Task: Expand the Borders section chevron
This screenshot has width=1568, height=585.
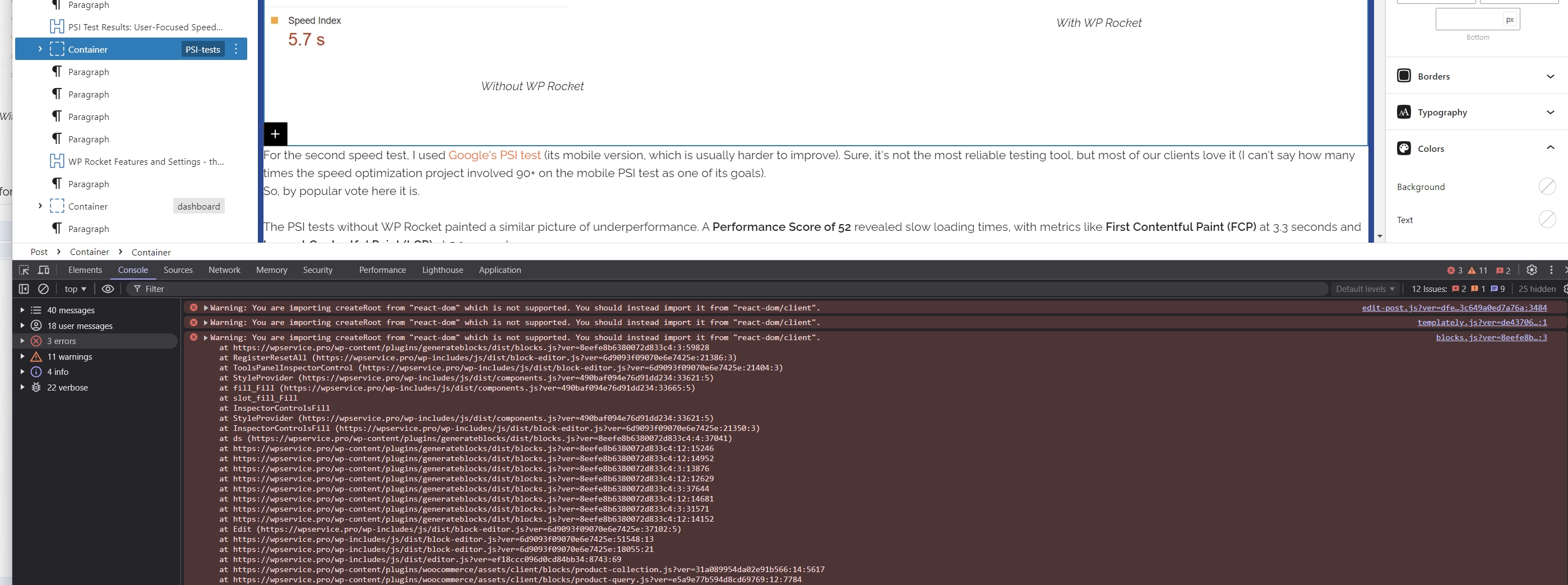Action: coord(1550,76)
